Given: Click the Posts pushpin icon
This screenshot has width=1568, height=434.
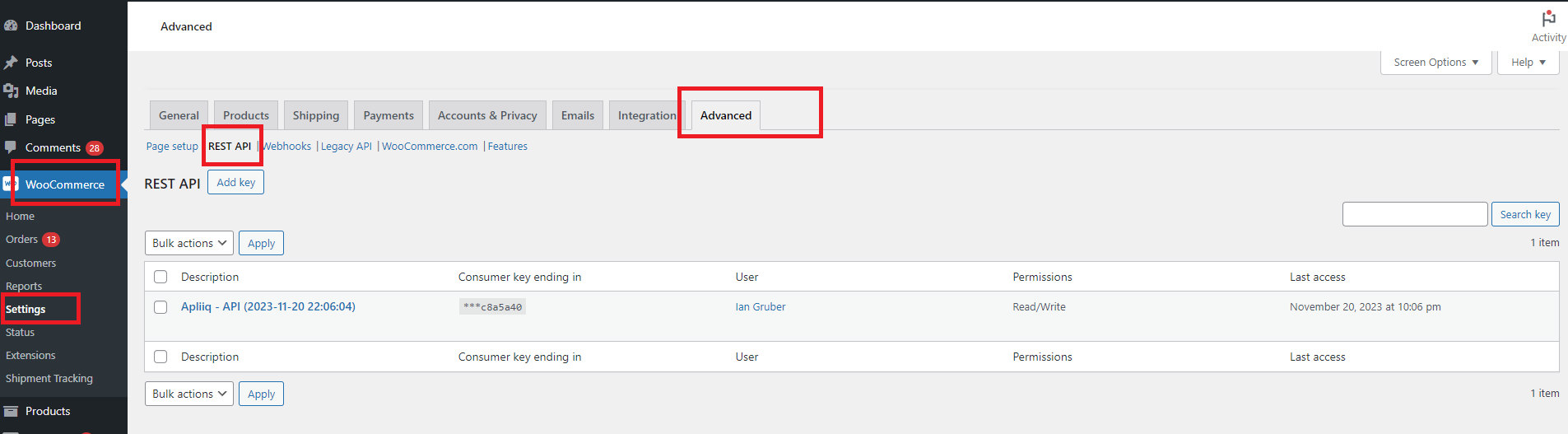Looking at the screenshot, I should 11,63.
